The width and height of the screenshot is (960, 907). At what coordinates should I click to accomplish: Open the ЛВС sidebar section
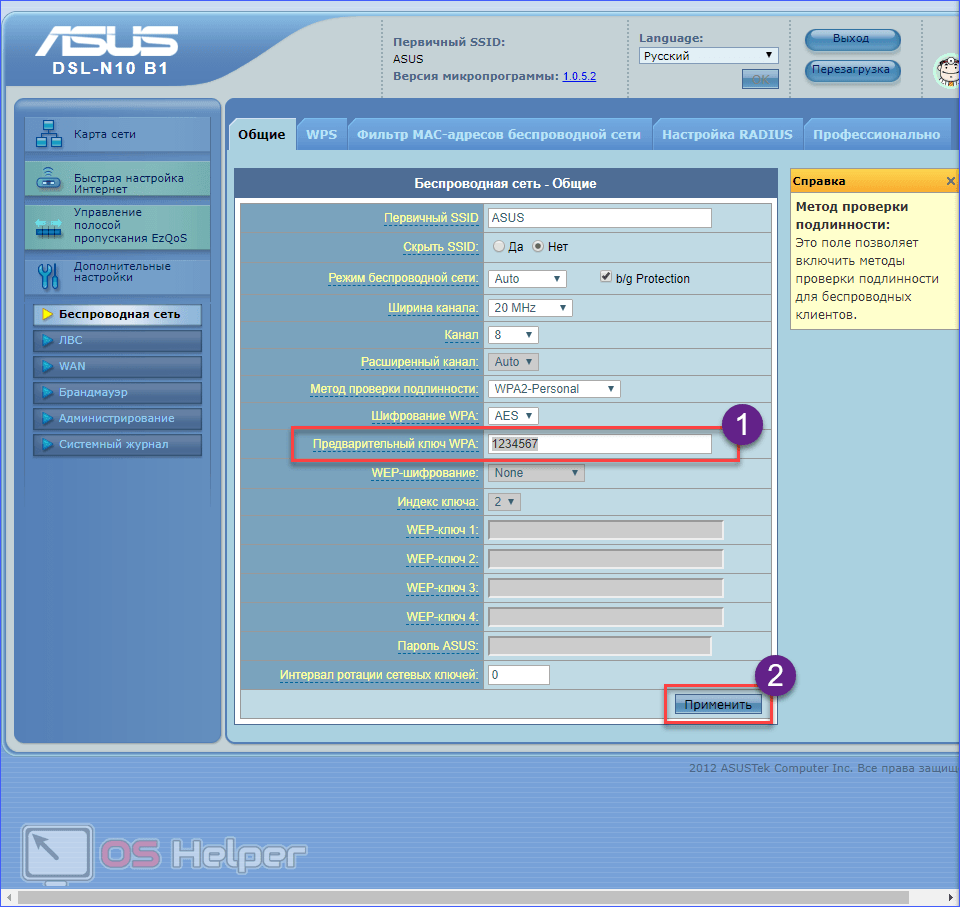coord(117,341)
